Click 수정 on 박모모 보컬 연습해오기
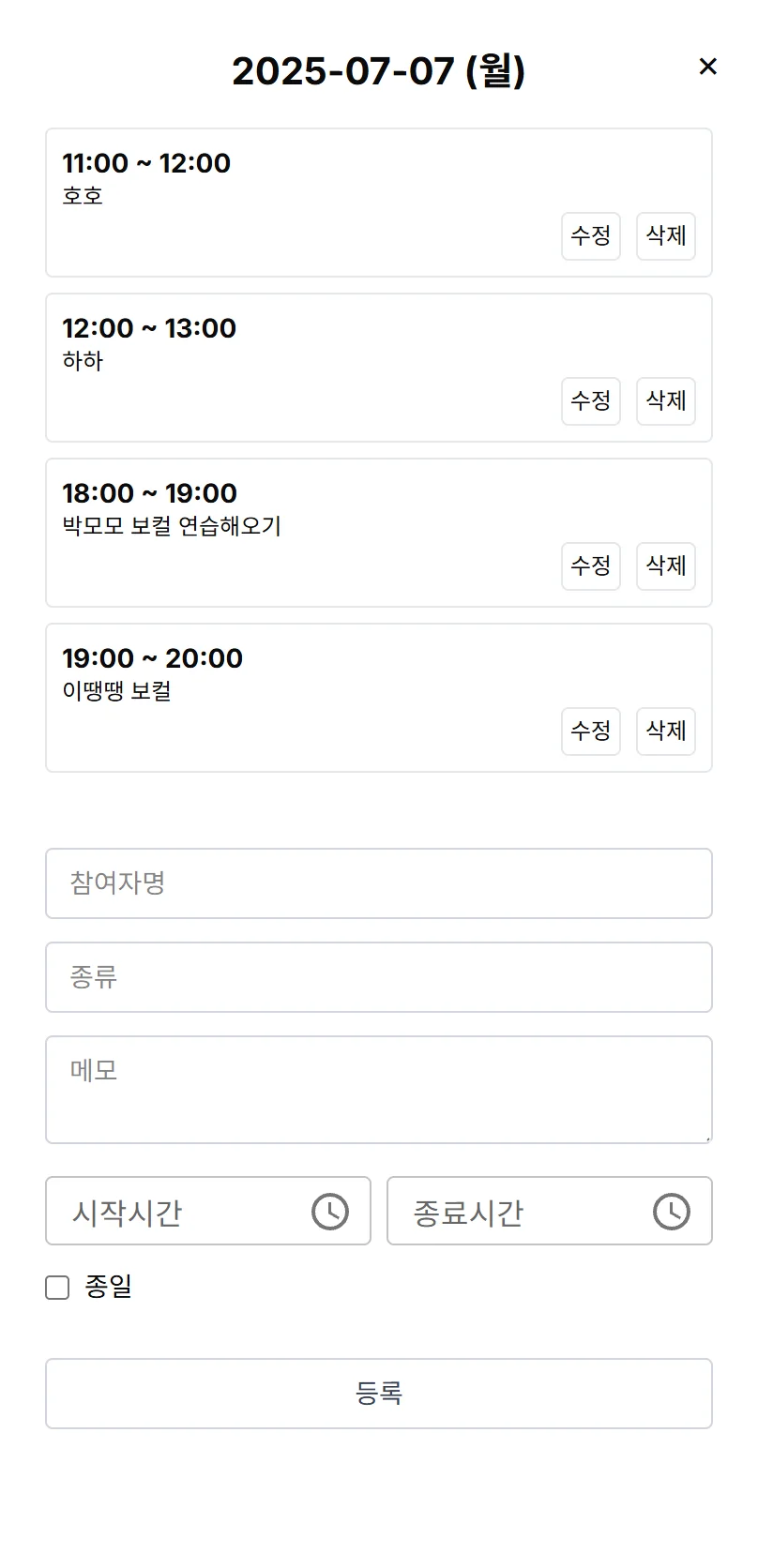The height and width of the screenshot is (1568, 758). (591, 566)
